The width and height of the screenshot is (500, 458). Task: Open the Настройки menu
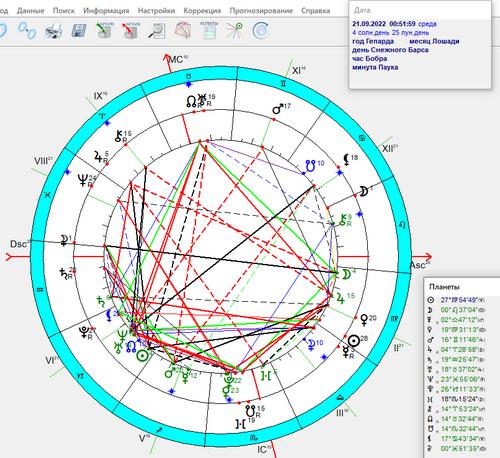pos(156,11)
